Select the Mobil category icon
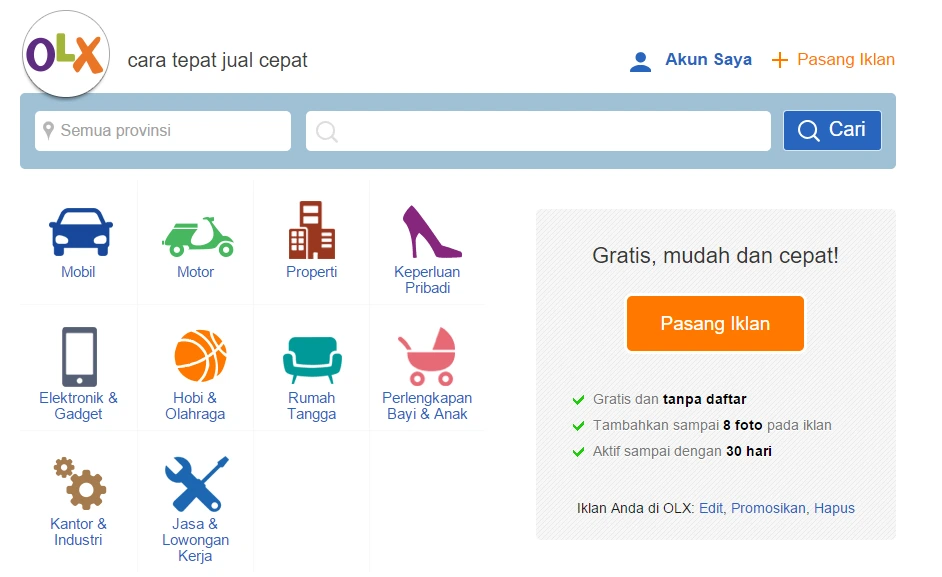 78,232
